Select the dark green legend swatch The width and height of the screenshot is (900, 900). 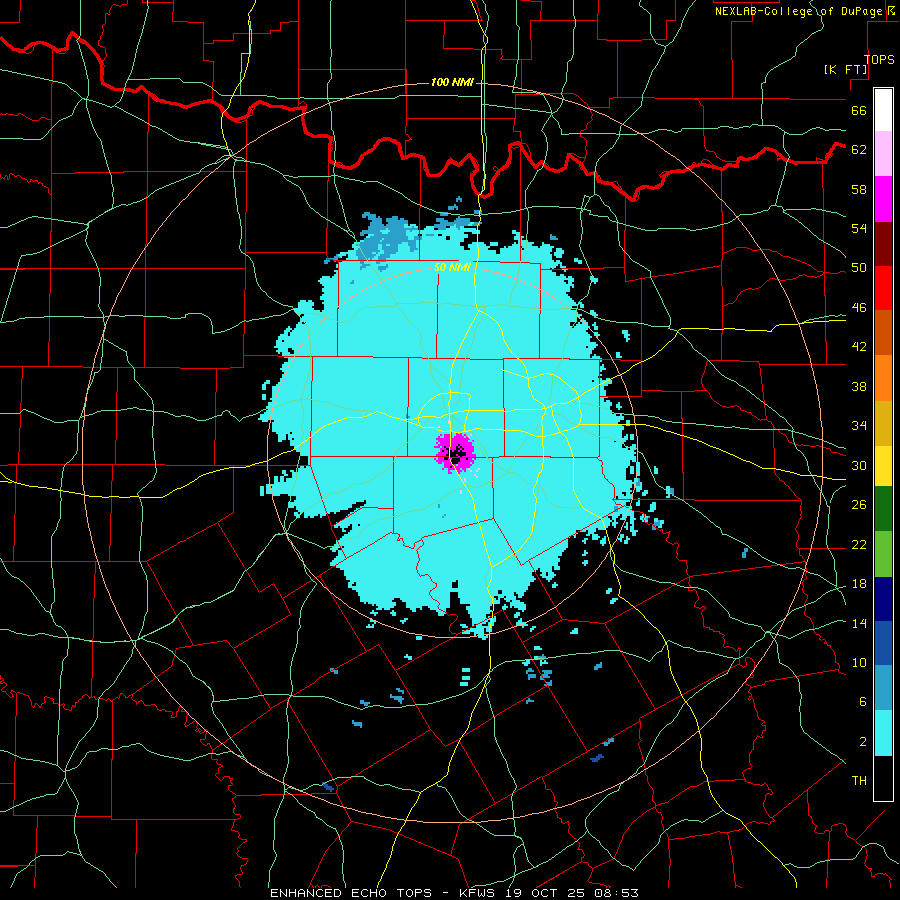click(x=883, y=509)
